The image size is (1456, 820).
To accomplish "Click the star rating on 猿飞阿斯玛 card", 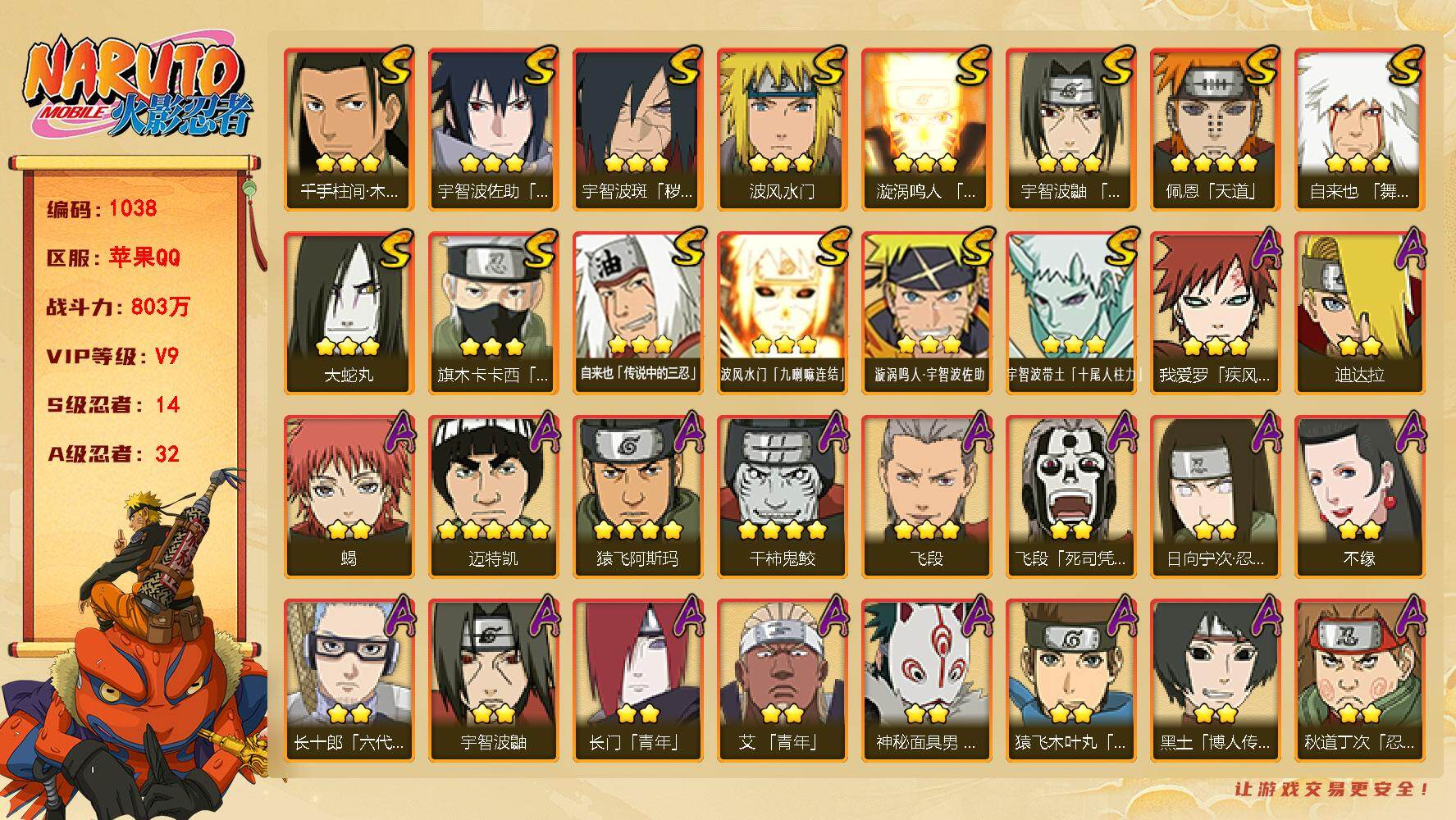I will [637, 530].
